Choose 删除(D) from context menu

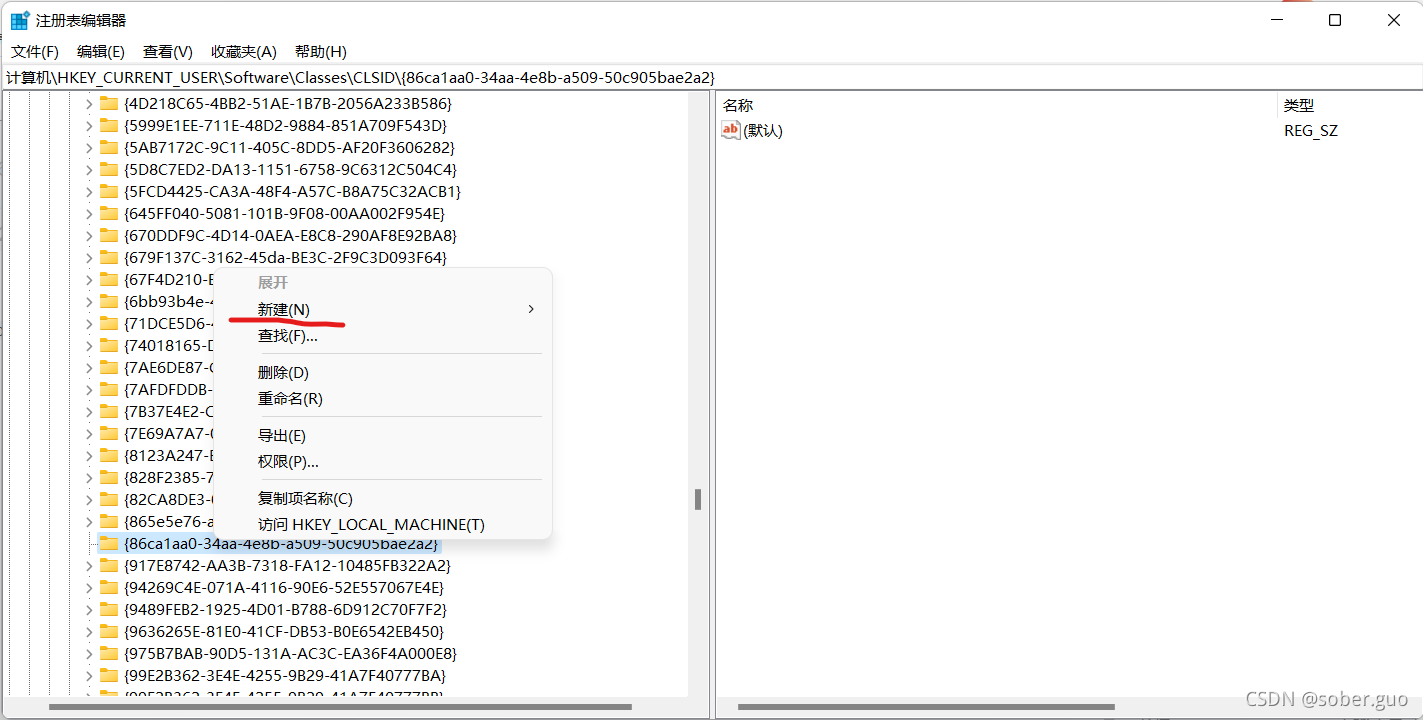point(383,372)
